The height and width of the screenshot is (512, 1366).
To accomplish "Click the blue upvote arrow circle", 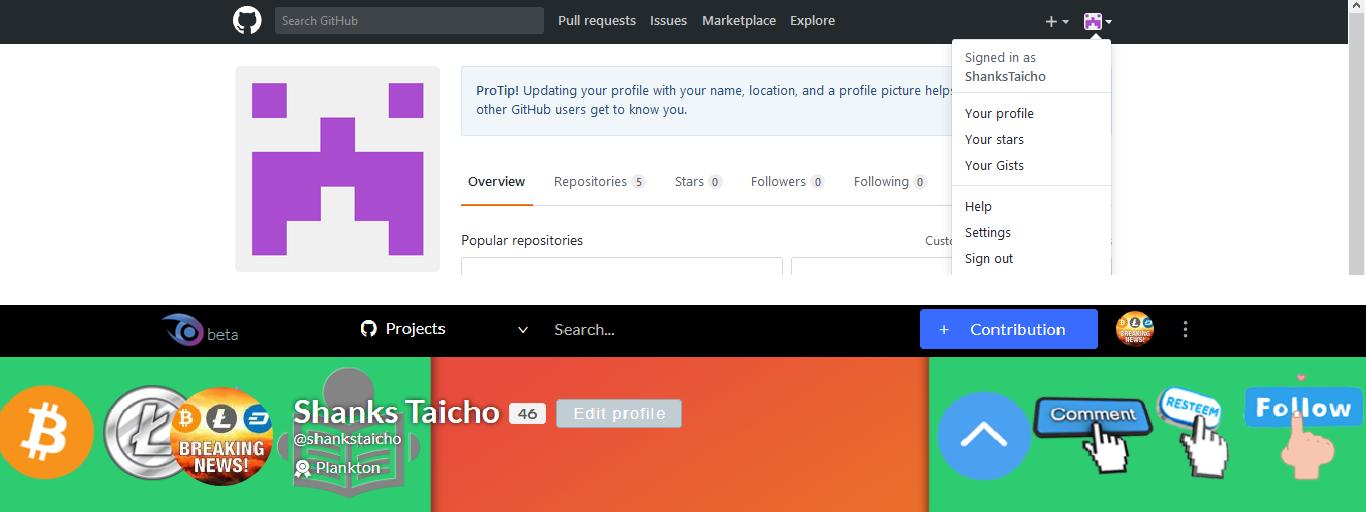I will click(x=984, y=436).
